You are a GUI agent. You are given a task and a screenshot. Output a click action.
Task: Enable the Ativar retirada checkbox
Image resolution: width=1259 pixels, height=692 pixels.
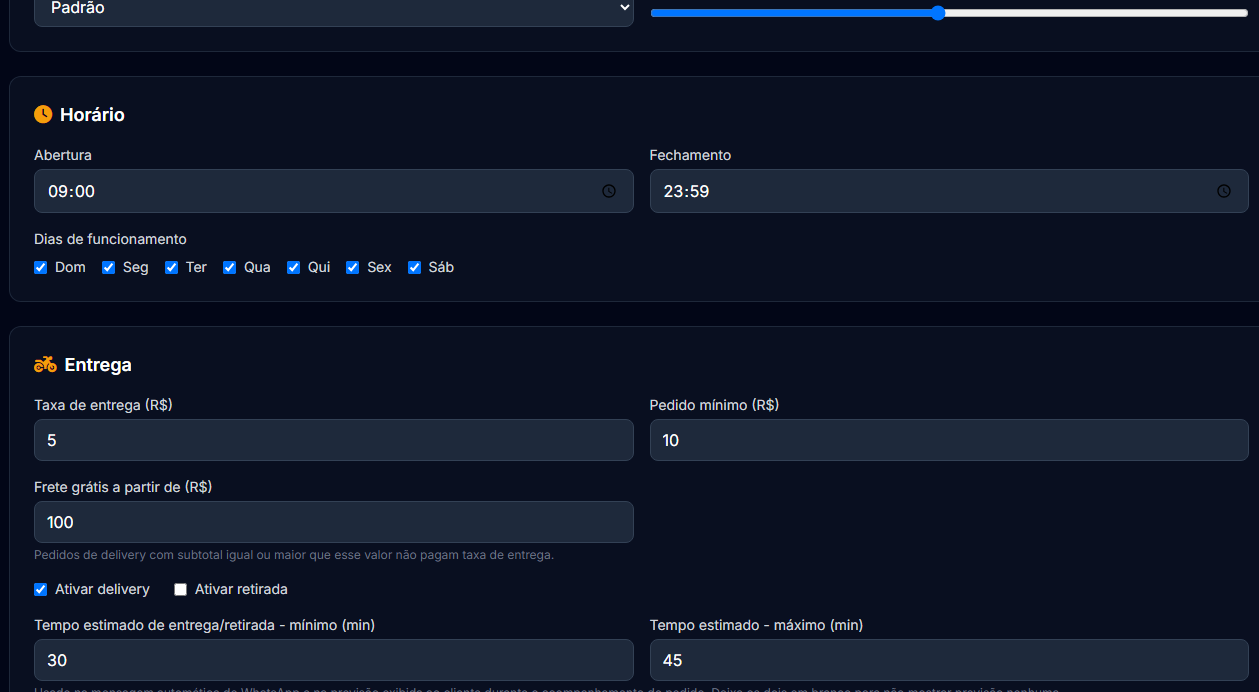[x=181, y=589]
